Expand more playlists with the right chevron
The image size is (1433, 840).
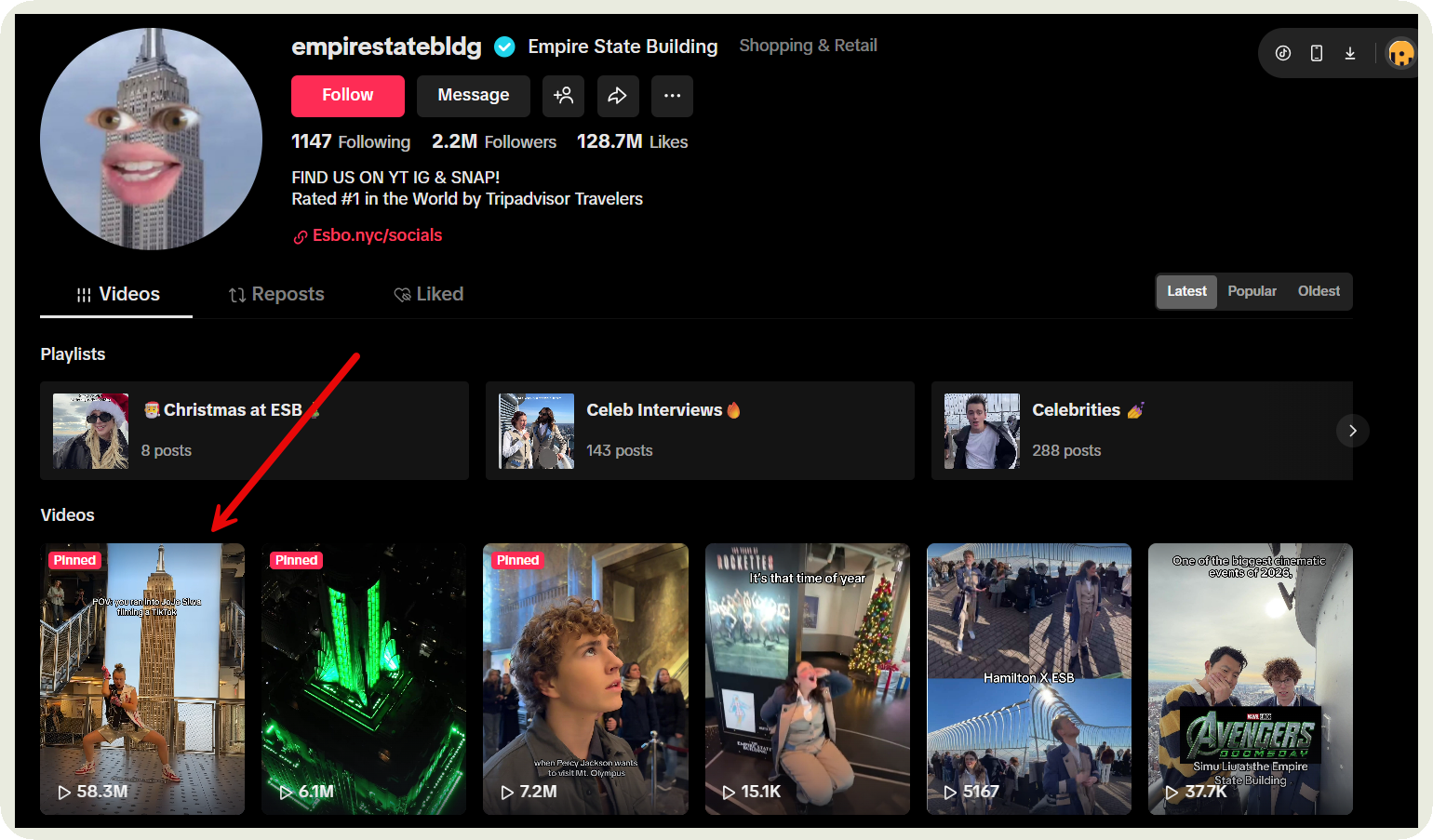tap(1352, 431)
